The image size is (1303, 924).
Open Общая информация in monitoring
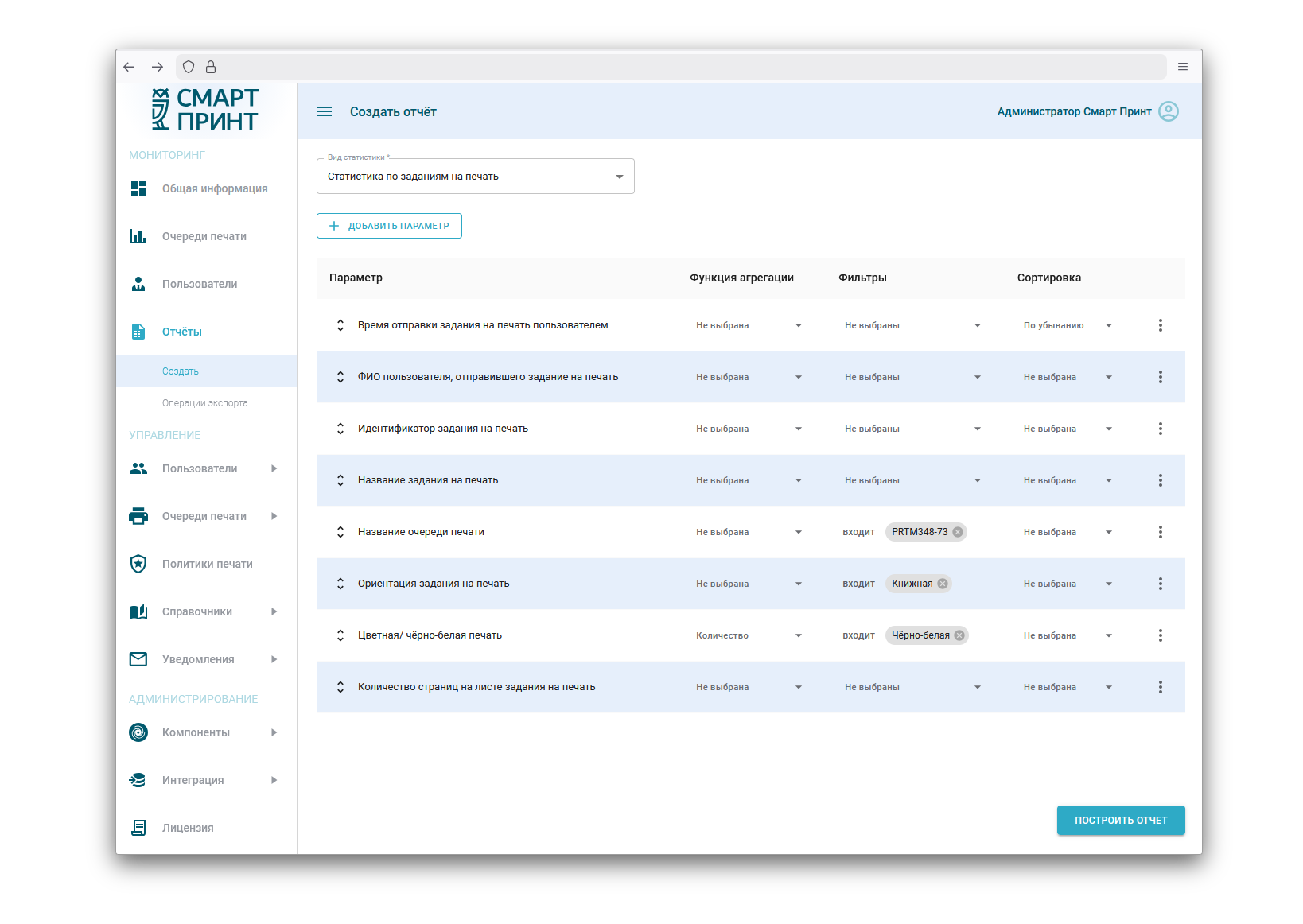[206, 188]
